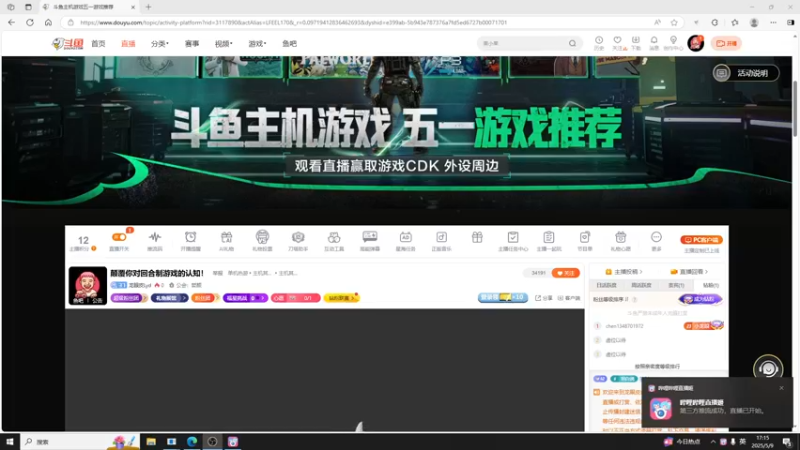Open the 更多 ellipsis icon
The width and height of the screenshot is (800, 450).
(656, 237)
